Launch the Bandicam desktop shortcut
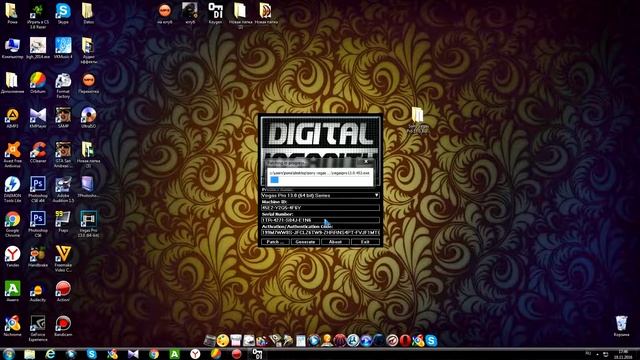640x360 pixels. point(63,326)
